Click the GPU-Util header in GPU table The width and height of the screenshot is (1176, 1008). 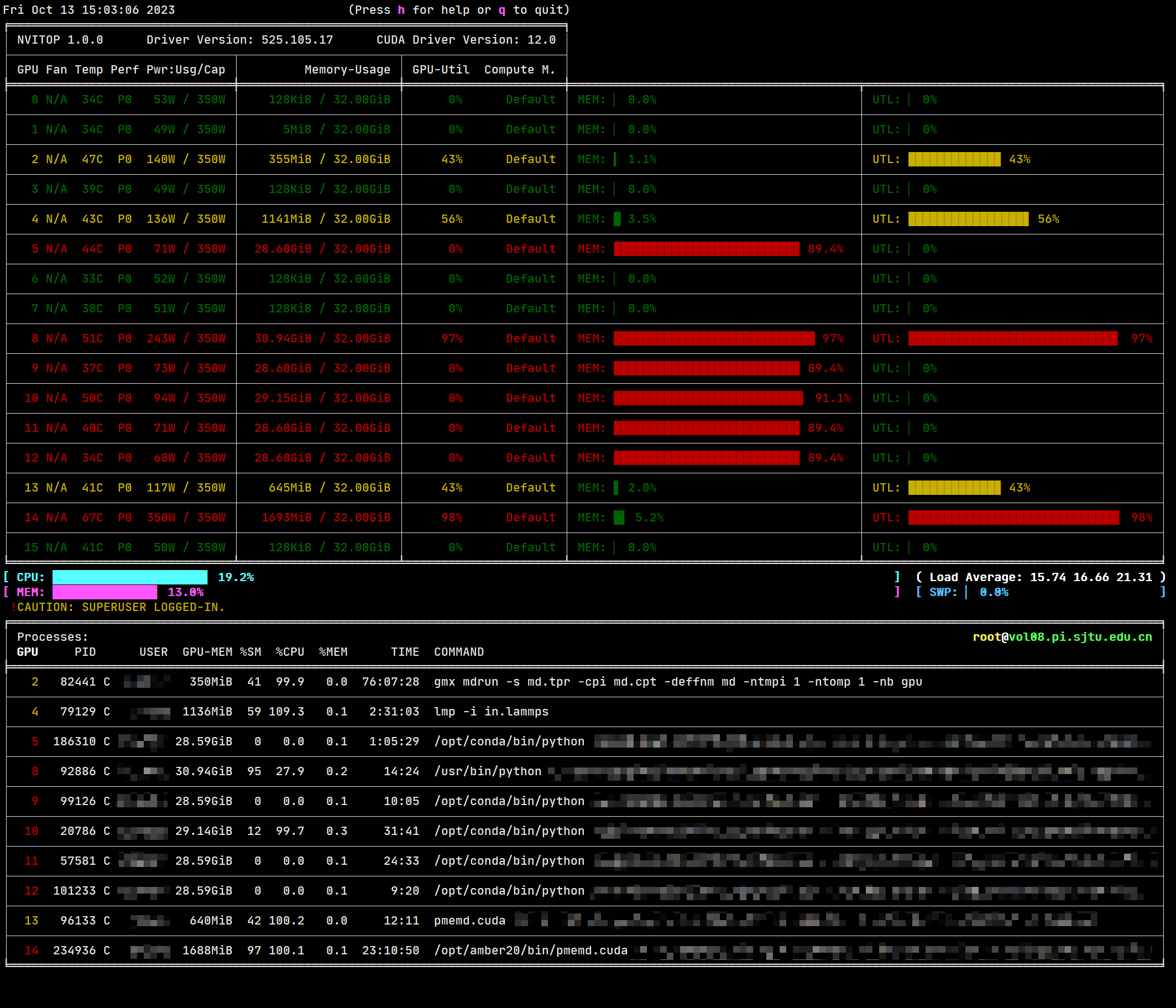[x=441, y=70]
